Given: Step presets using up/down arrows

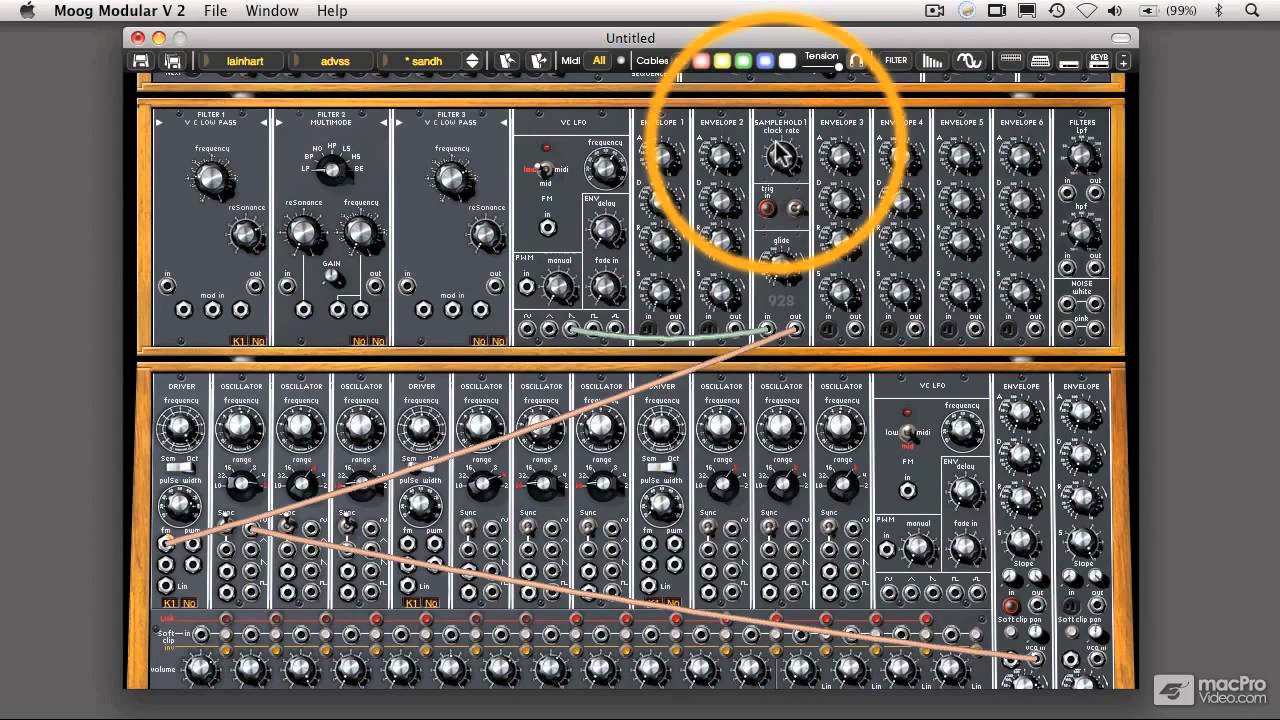Looking at the screenshot, I should [472, 61].
